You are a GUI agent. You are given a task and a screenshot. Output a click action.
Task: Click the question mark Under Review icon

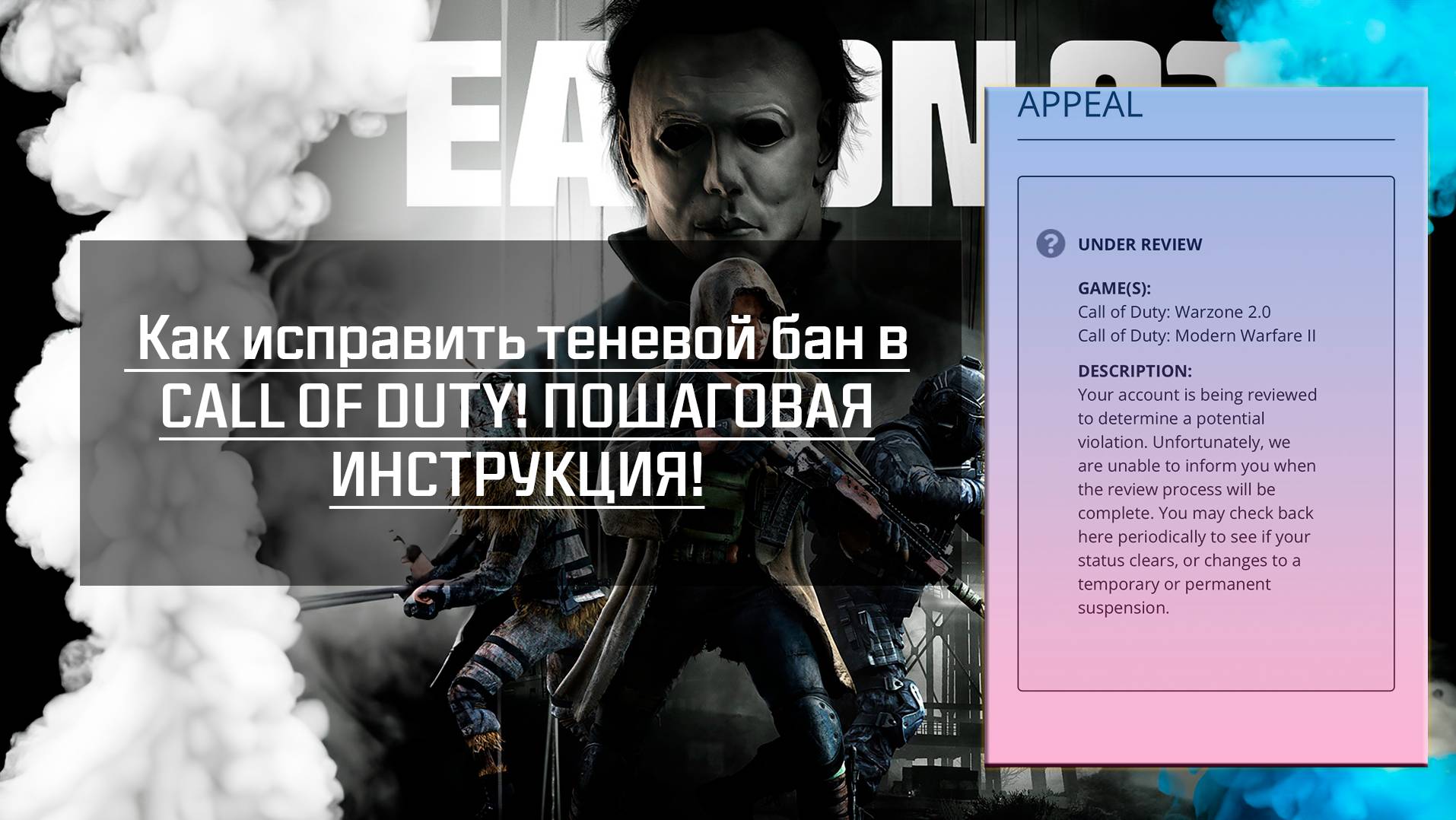coord(1051,243)
